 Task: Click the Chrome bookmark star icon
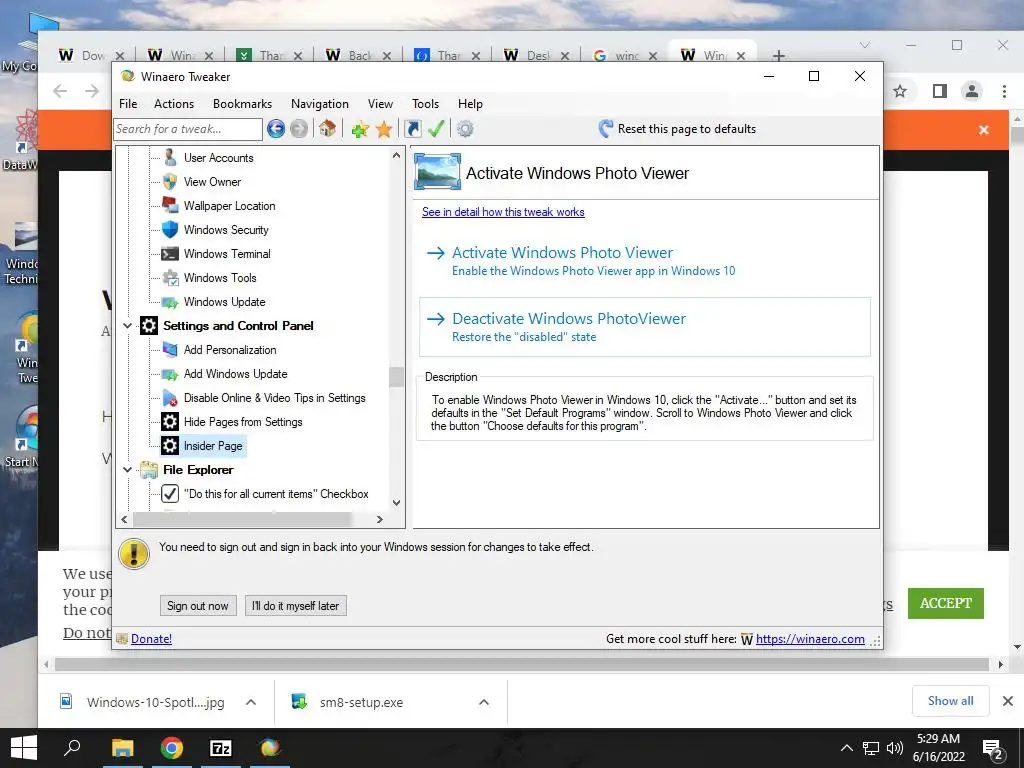900,91
